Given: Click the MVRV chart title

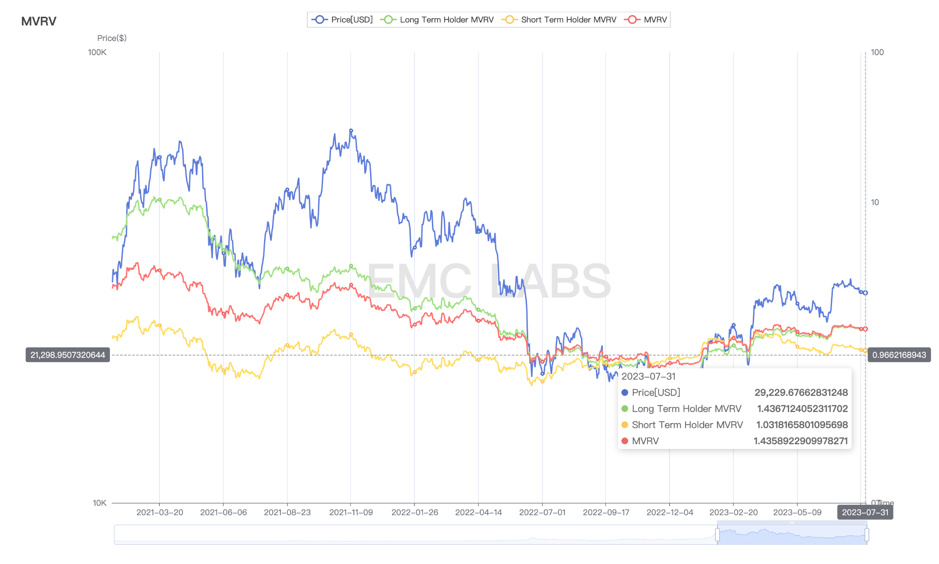Looking at the screenshot, I should click(x=39, y=20).
